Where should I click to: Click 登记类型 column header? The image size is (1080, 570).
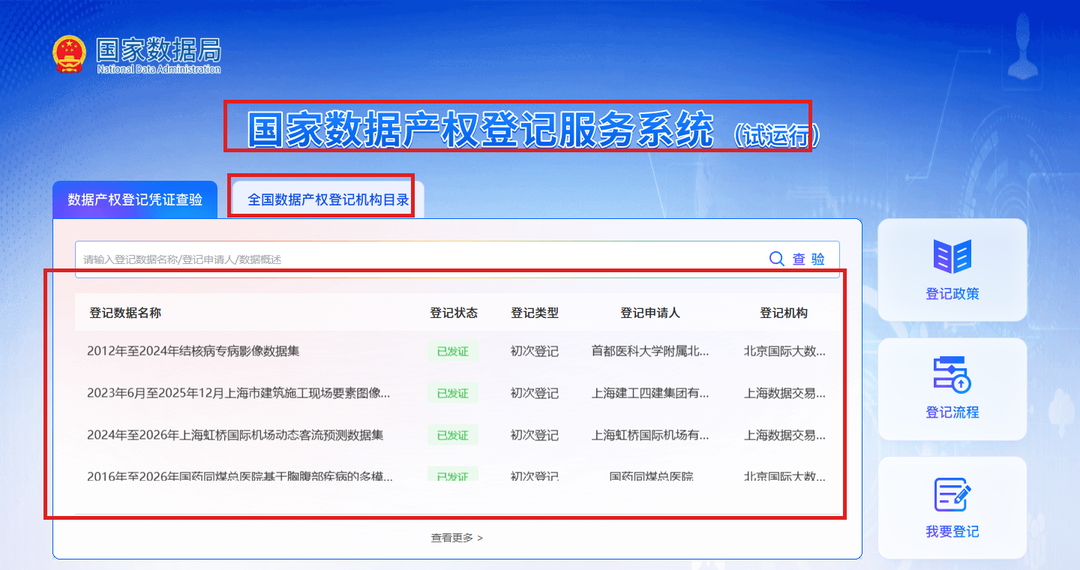(x=534, y=313)
